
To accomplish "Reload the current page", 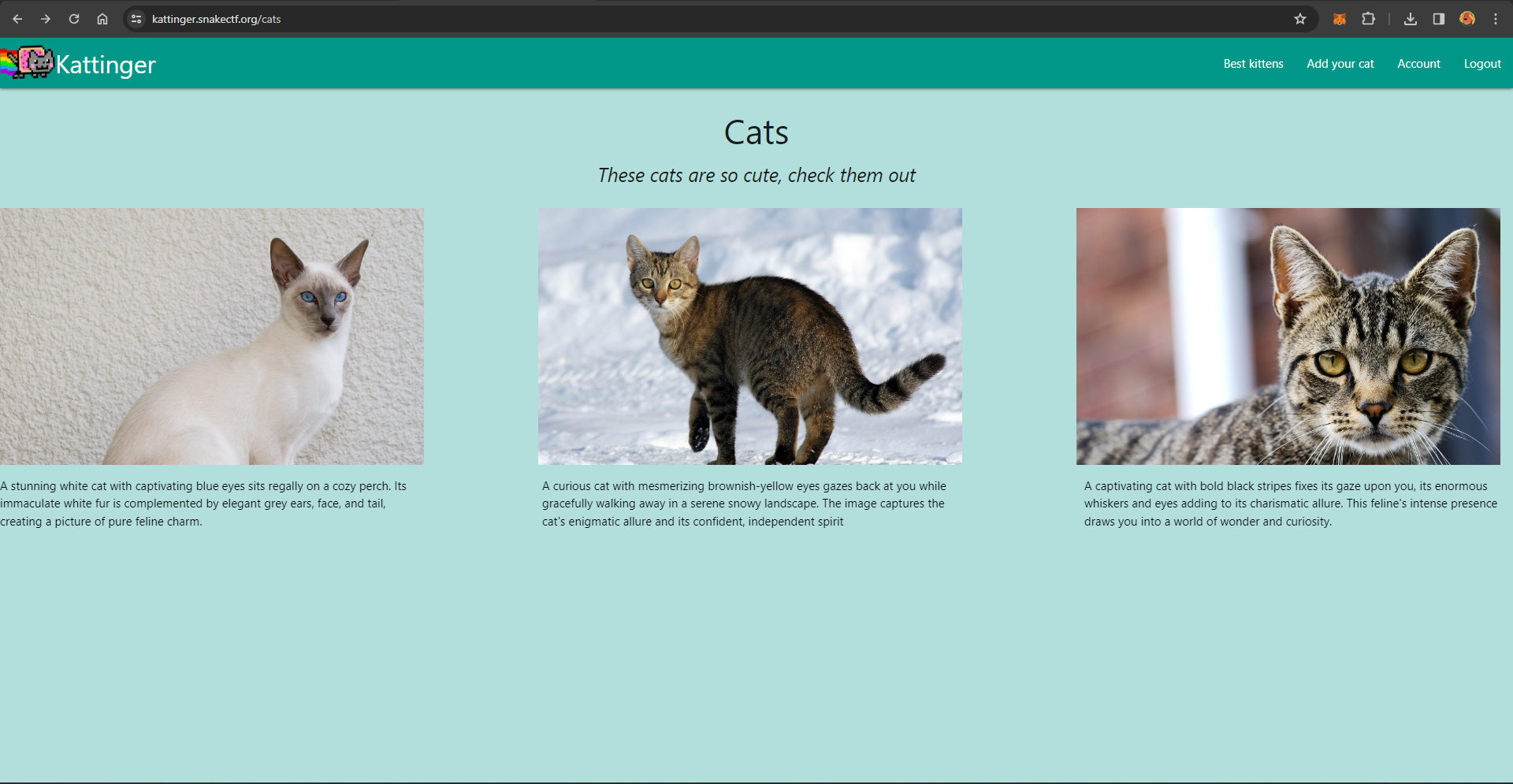I will 74,19.
